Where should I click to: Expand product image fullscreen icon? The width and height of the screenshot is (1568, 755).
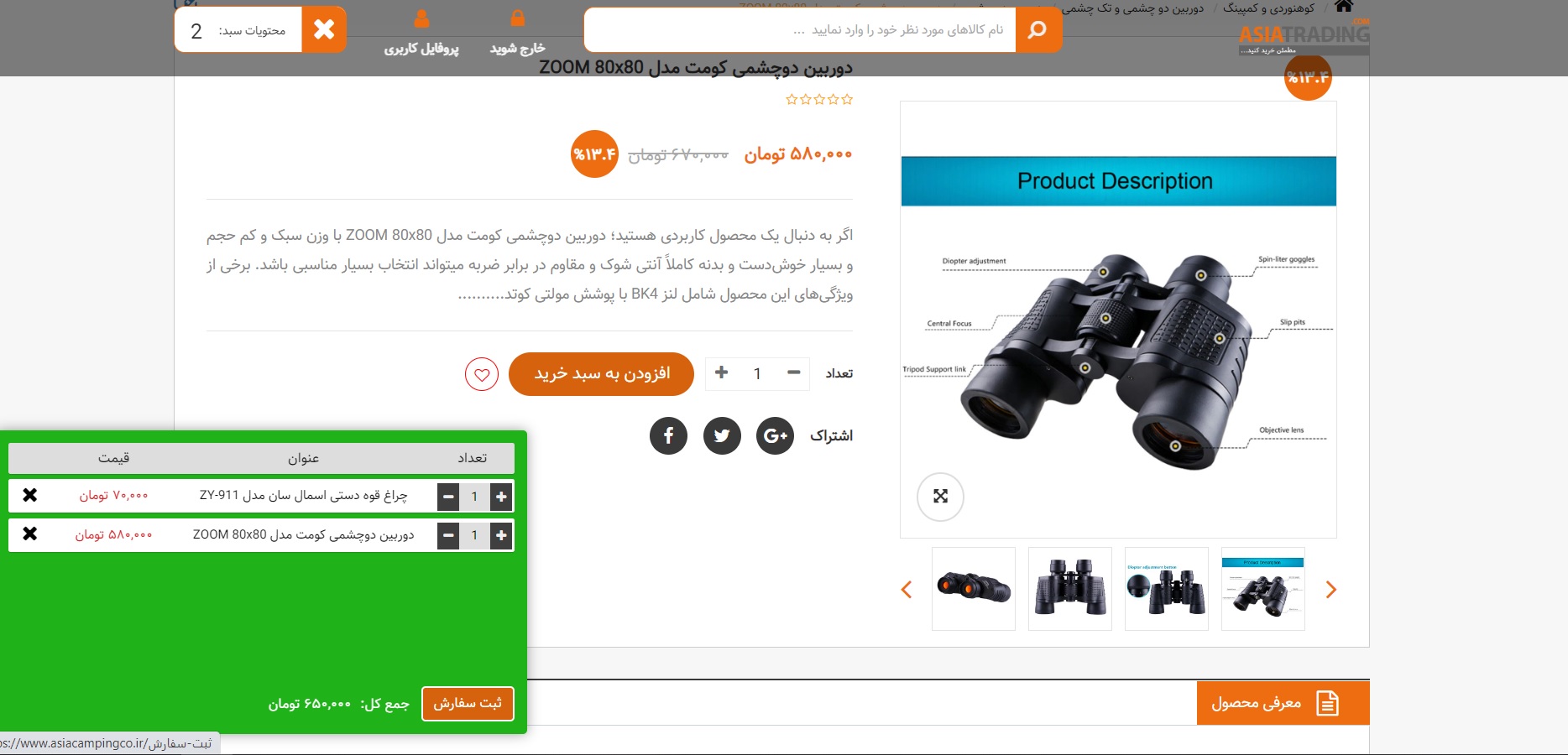940,497
